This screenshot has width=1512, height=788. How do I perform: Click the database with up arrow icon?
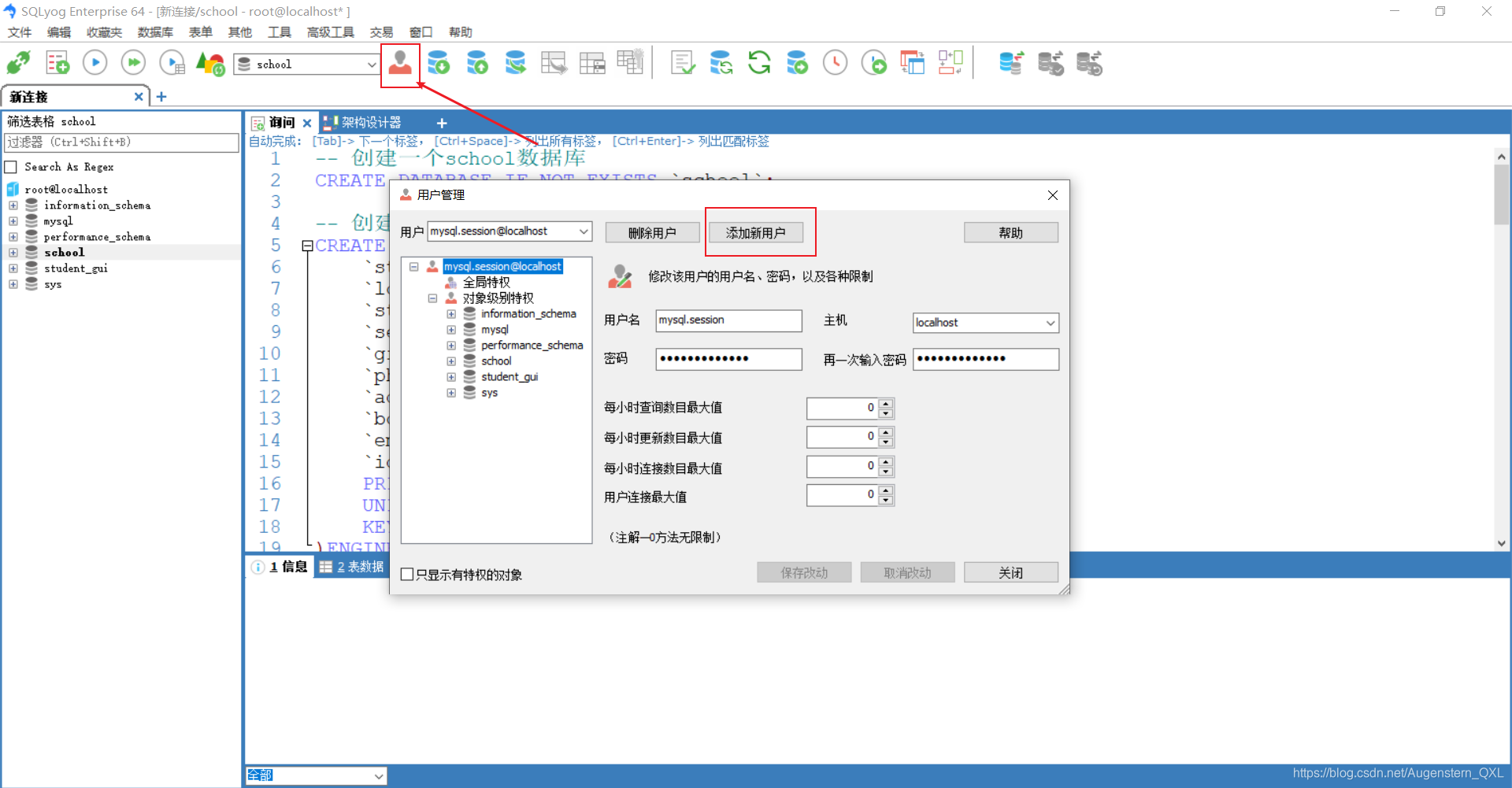click(477, 63)
